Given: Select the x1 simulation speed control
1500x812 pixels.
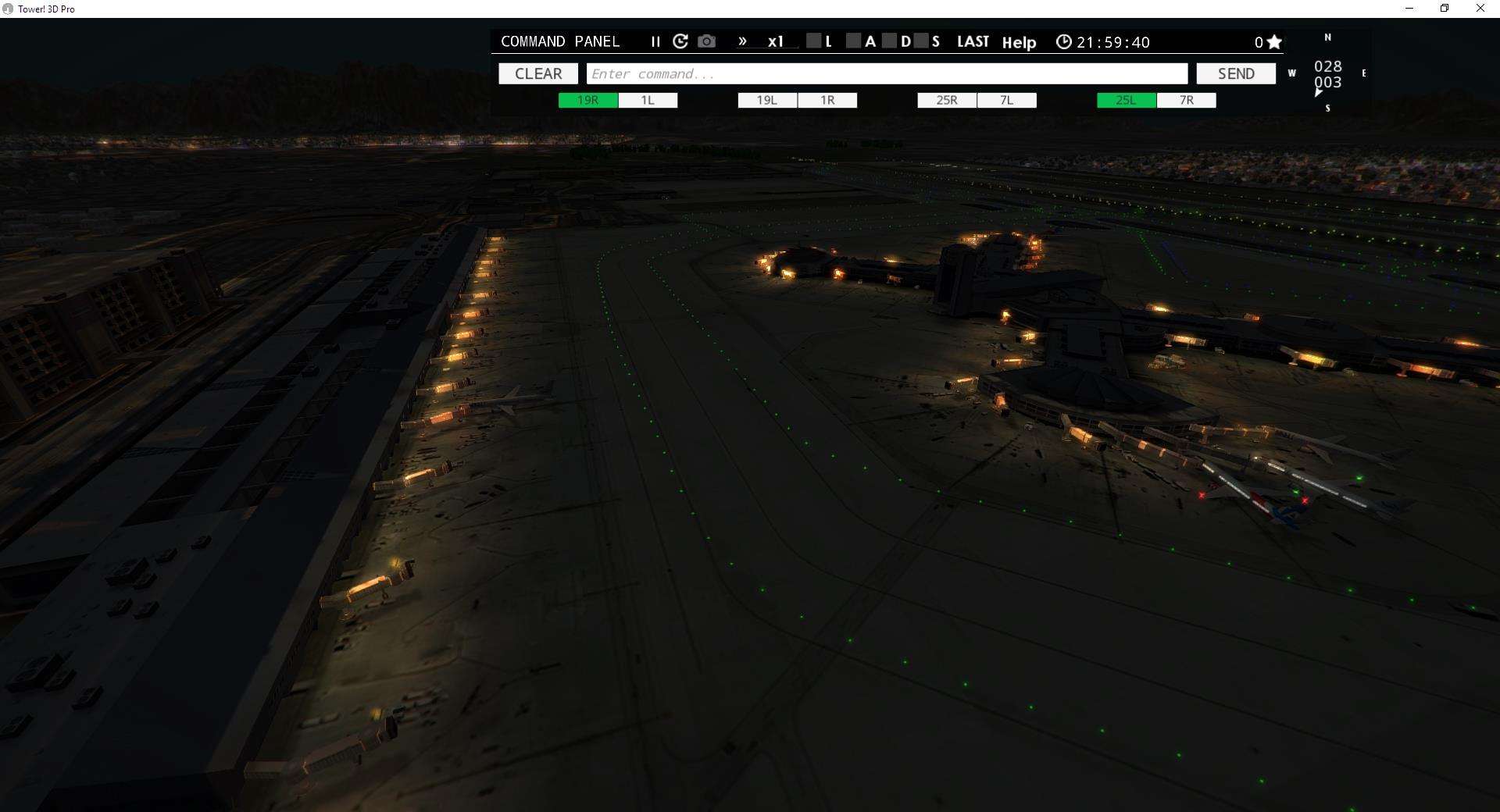Looking at the screenshot, I should [x=775, y=42].
